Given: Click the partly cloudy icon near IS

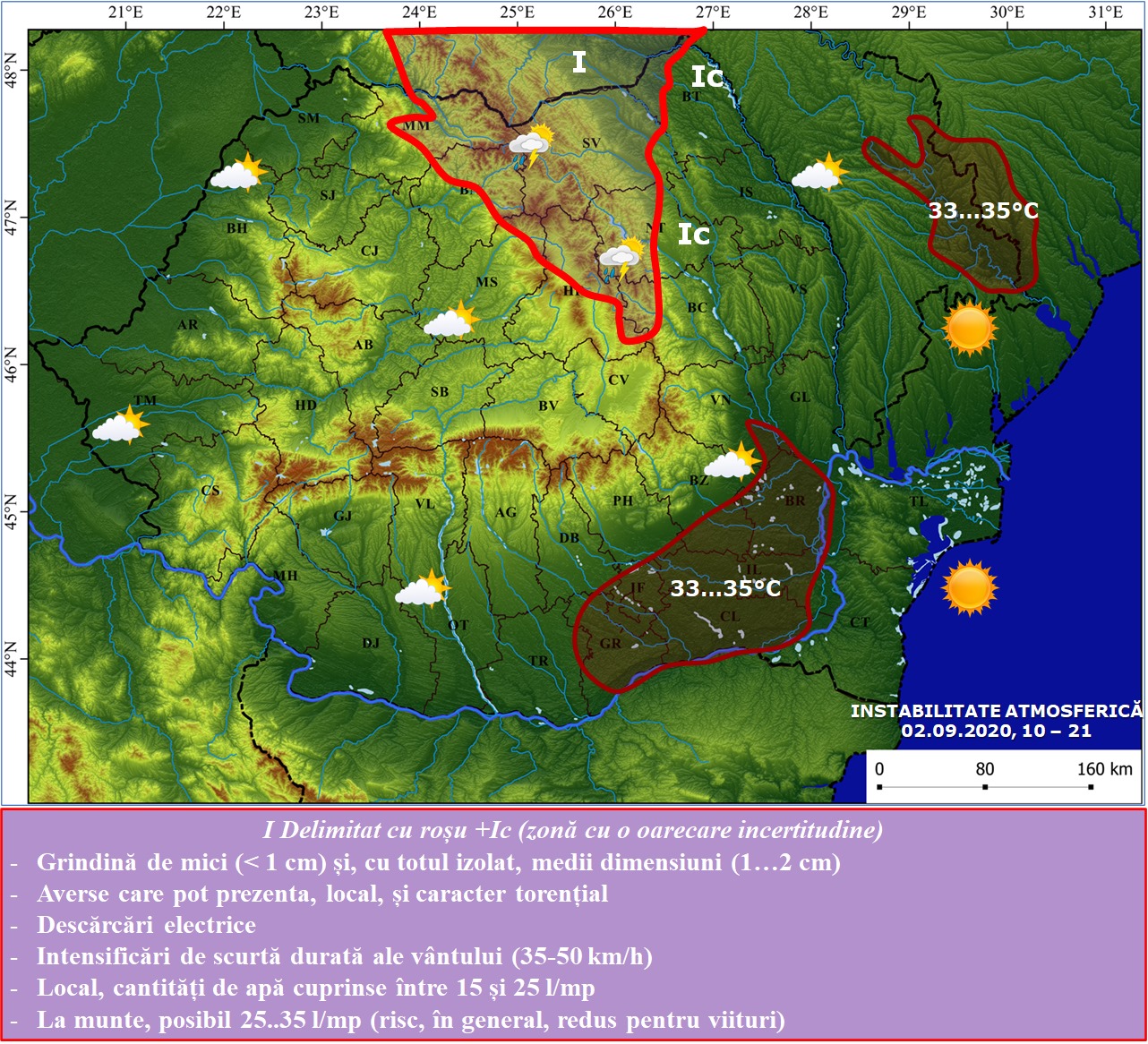Looking at the screenshot, I should [819, 172].
